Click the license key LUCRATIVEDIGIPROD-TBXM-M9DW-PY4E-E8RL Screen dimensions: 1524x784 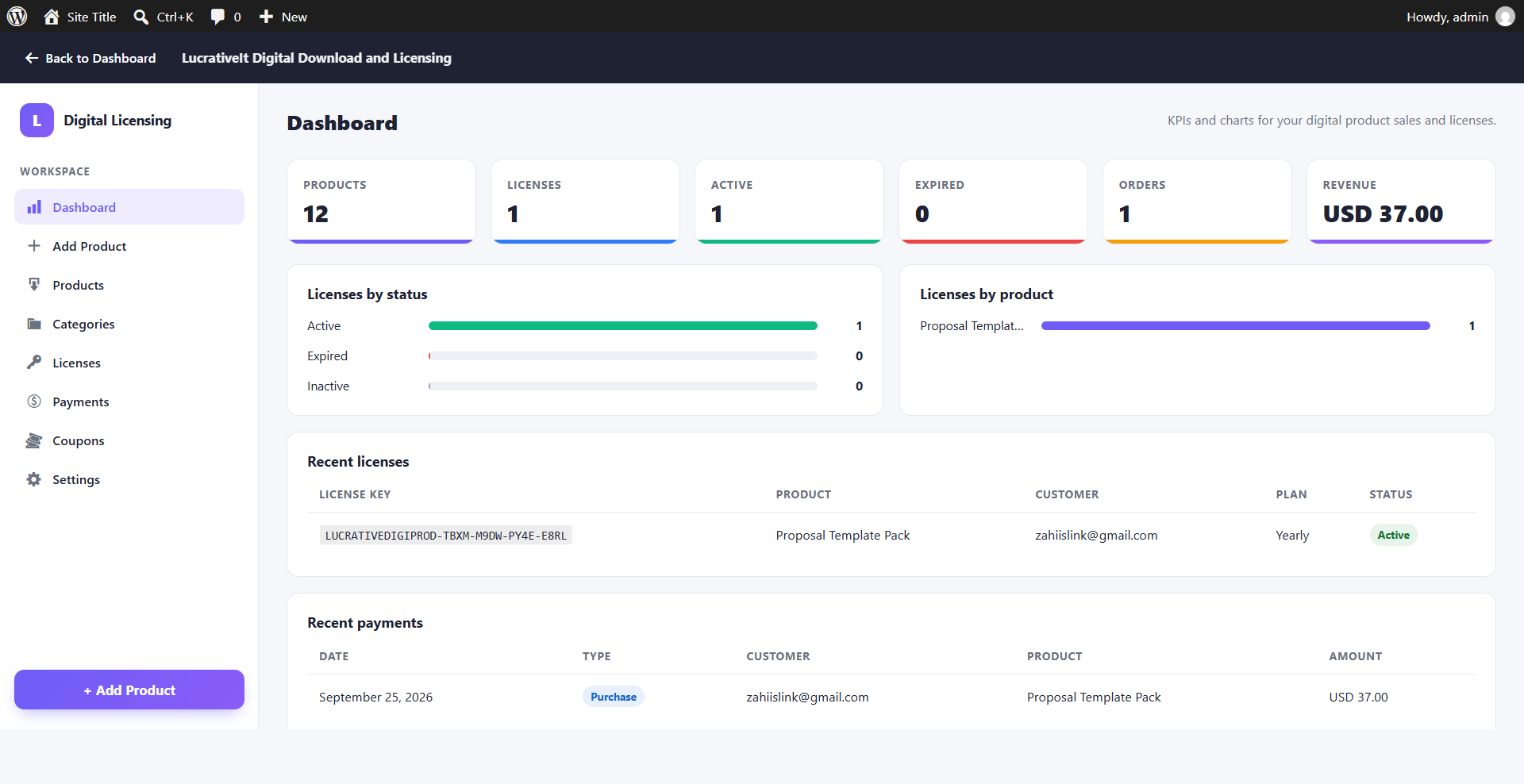coord(446,536)
